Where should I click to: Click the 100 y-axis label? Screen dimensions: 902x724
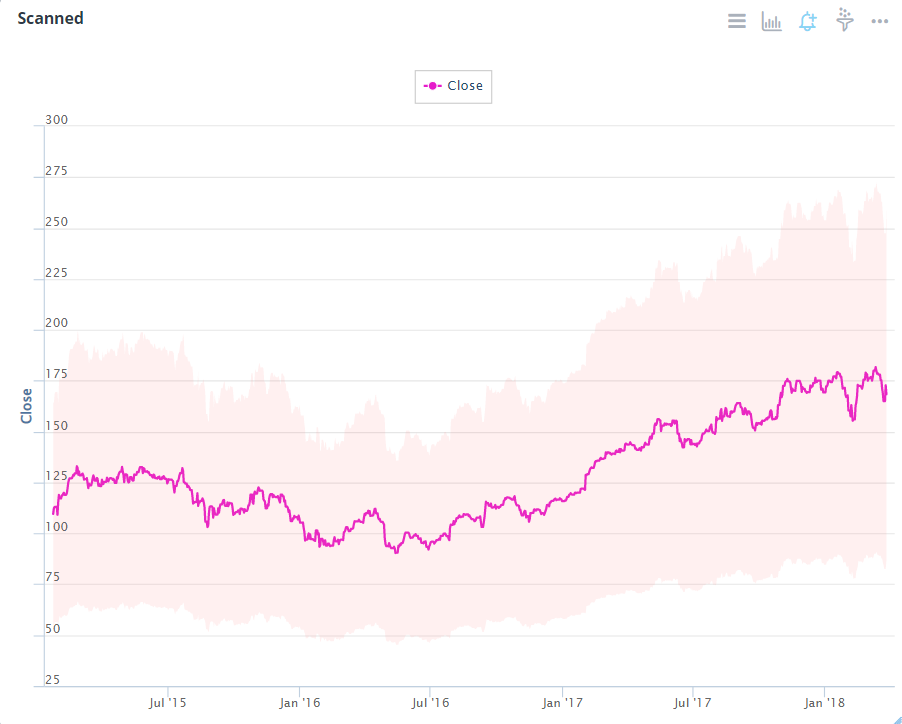(x=57, y=527)
